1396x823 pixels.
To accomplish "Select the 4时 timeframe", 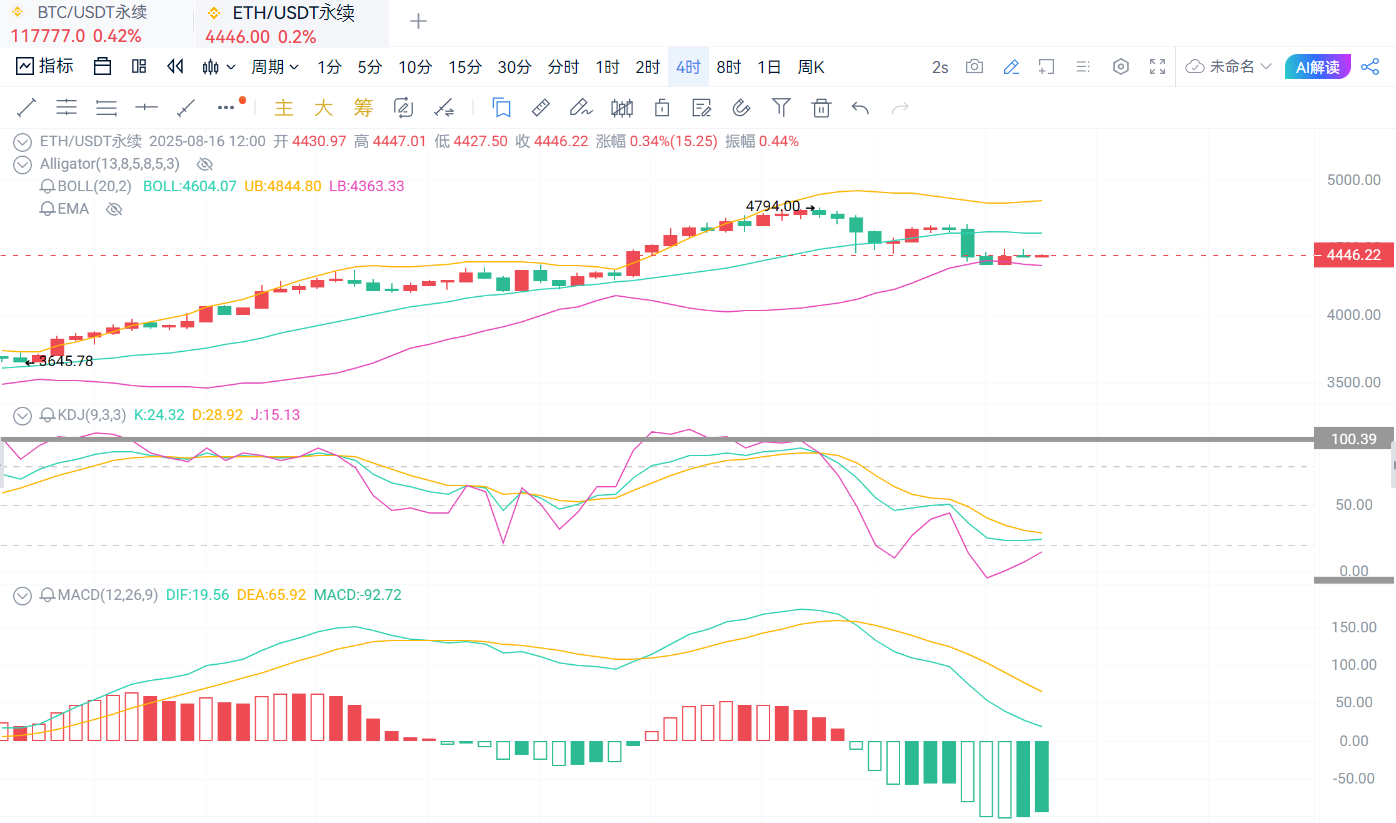I will 688,67.
